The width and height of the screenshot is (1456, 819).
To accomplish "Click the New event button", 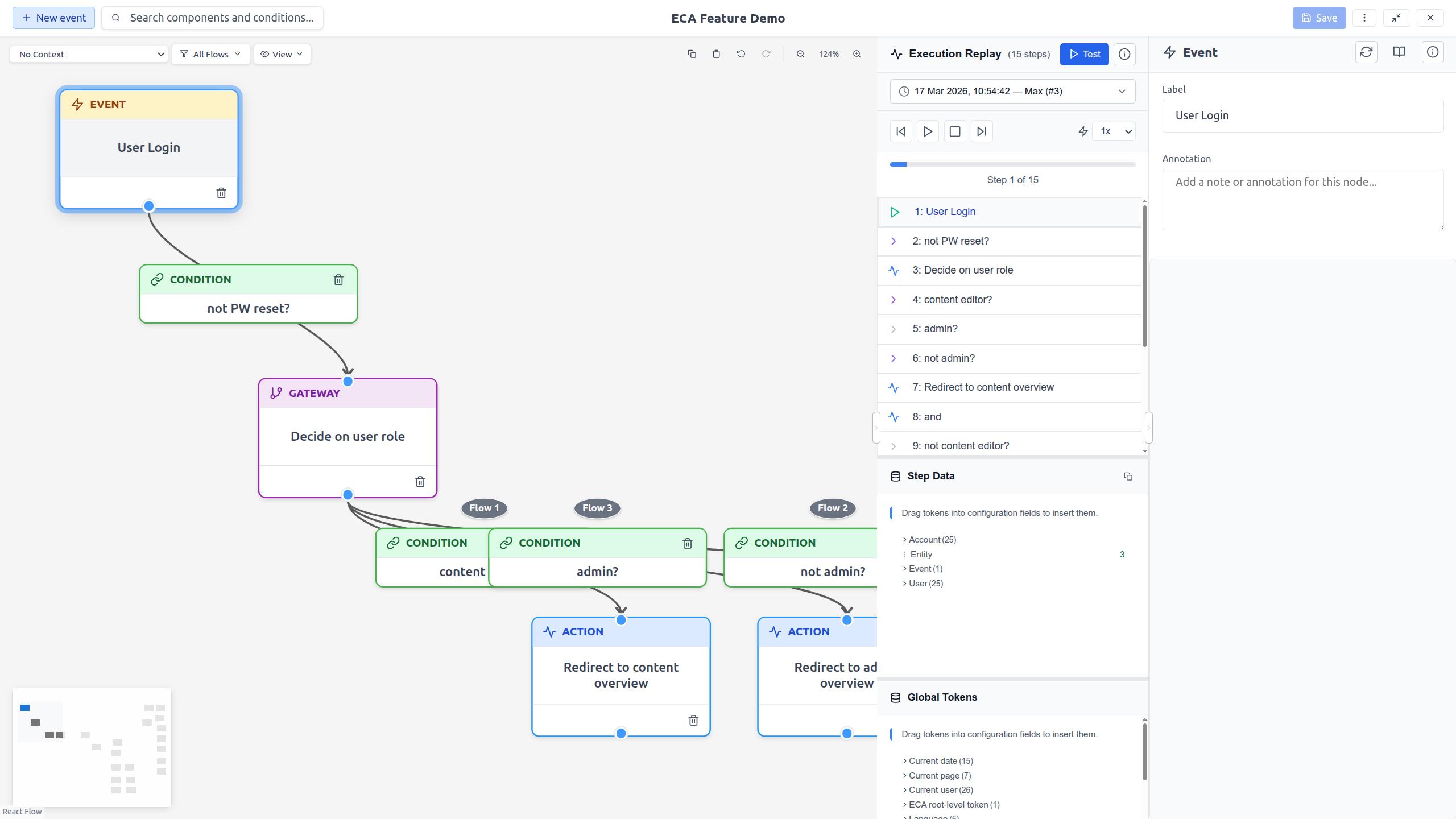I will click(x=53, y=18).
